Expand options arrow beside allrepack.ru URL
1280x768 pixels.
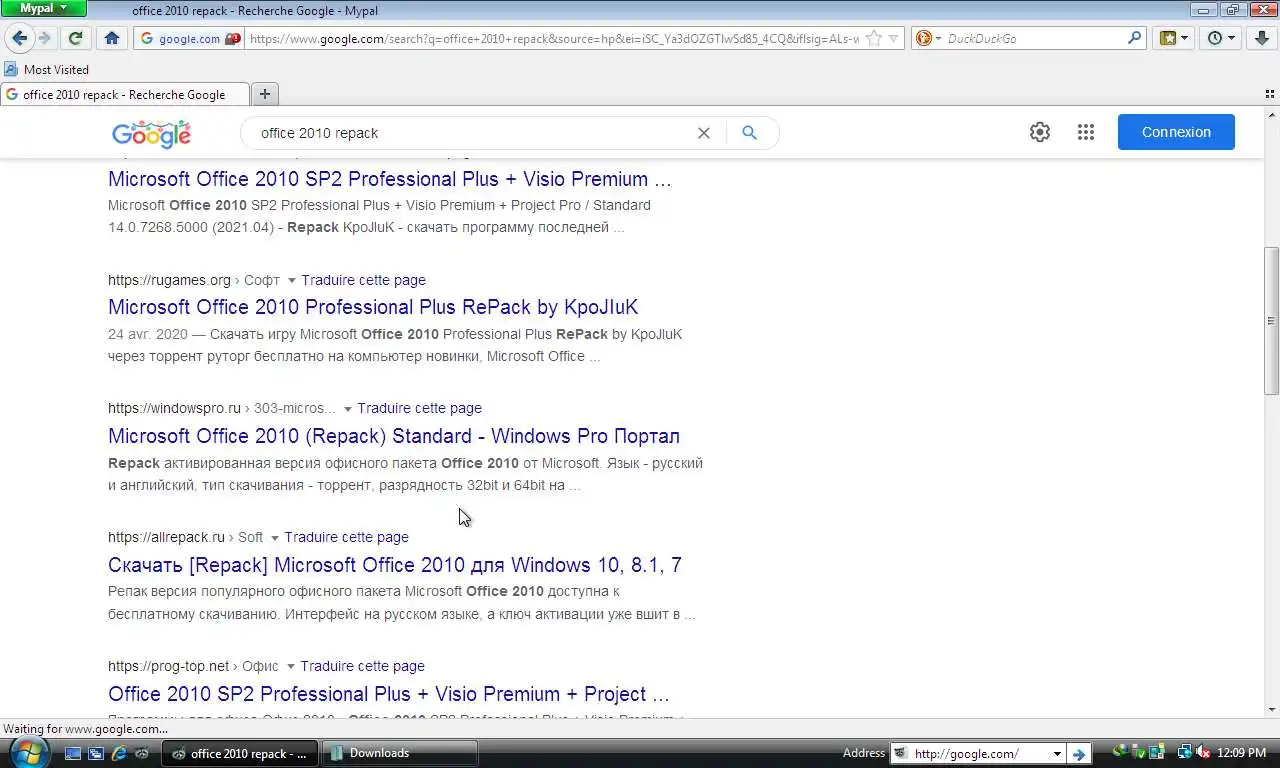[x=275, y=538]
